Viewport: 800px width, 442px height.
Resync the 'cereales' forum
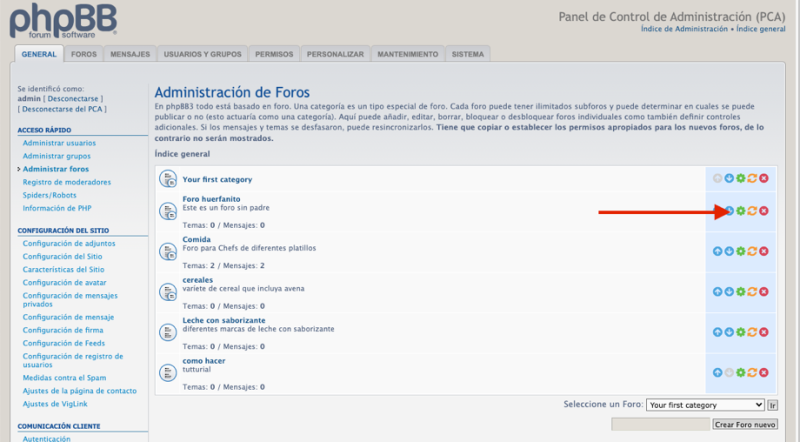click(x=752, y=291)
